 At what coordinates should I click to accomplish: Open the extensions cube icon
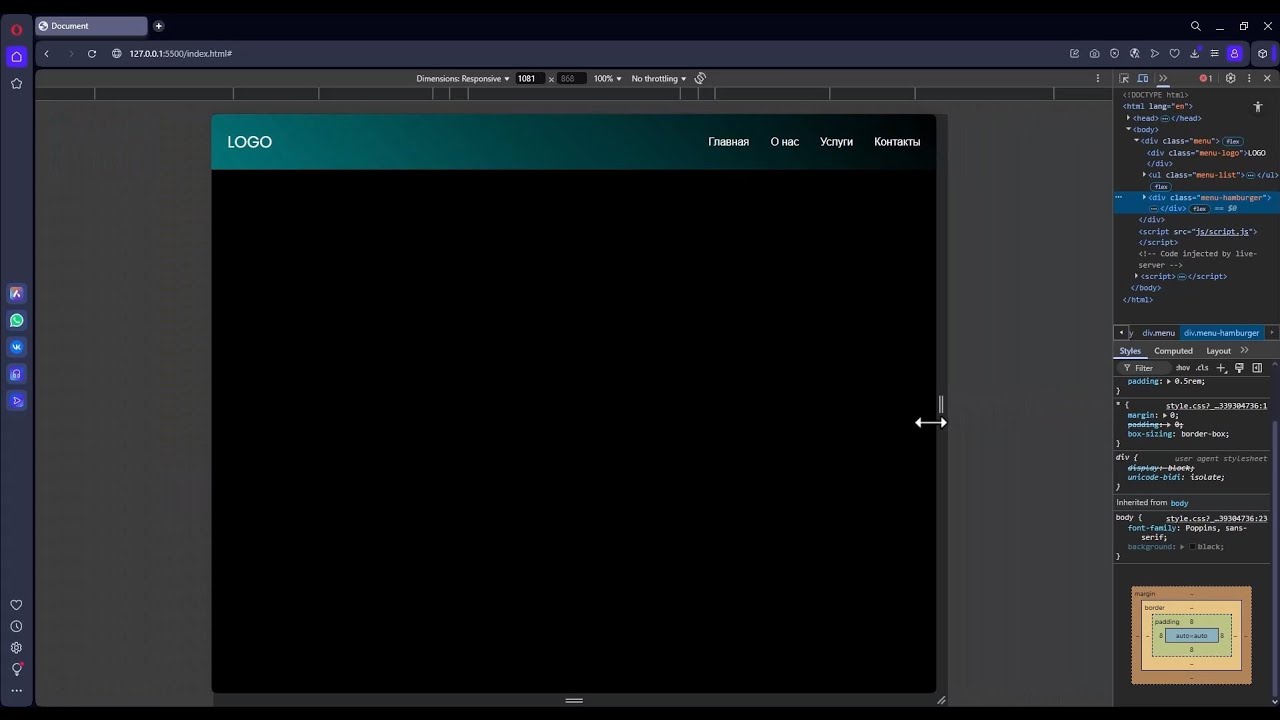(1262, 54)
